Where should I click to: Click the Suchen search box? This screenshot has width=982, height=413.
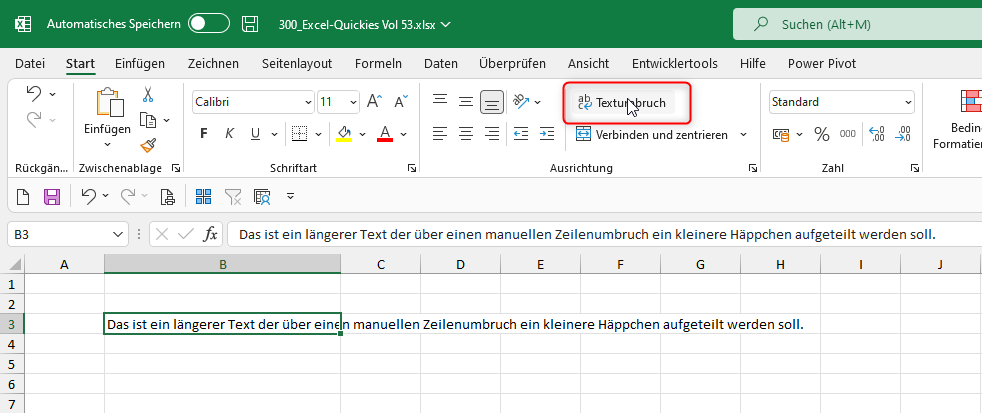click(x=857, y=24)
